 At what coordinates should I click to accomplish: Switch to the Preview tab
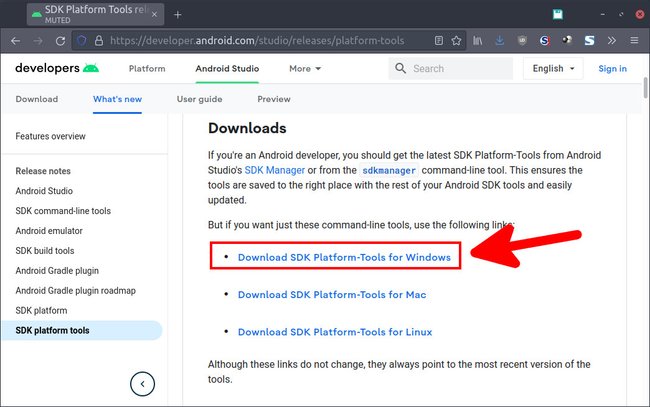click(274, 99)
